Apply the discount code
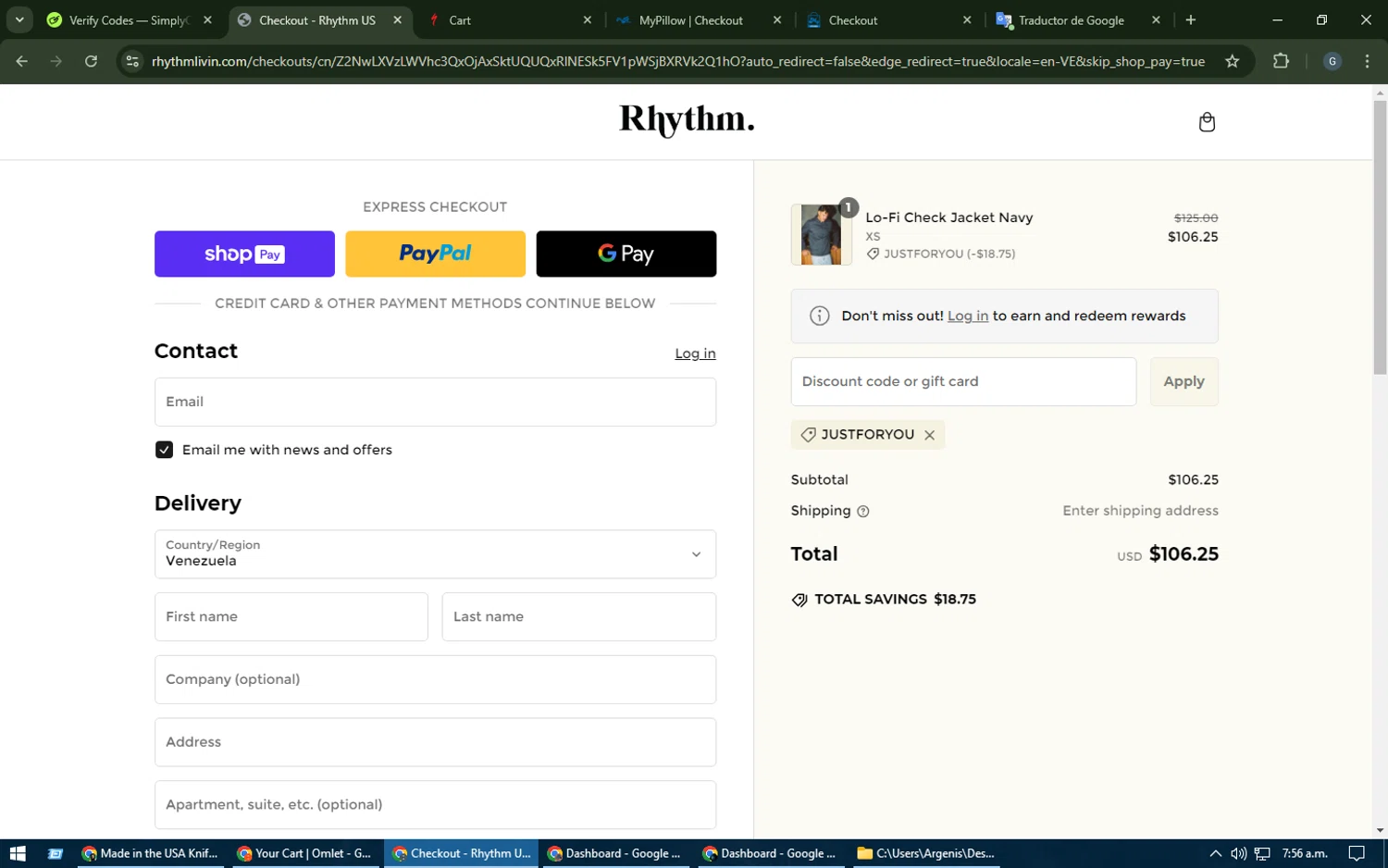Screen dimensions: 1388x868 [1184, 381]
